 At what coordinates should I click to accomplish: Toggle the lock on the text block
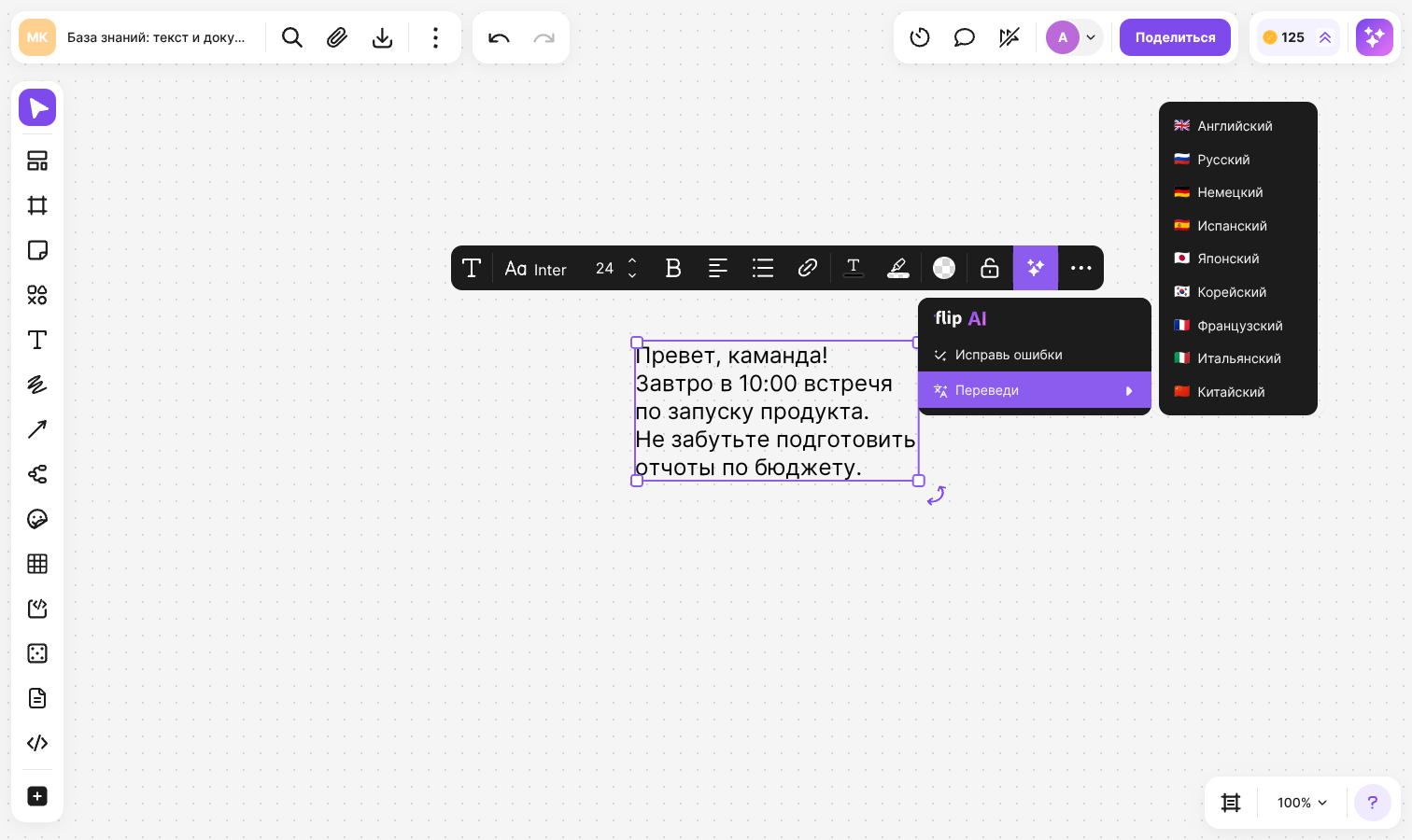point(990,269)
